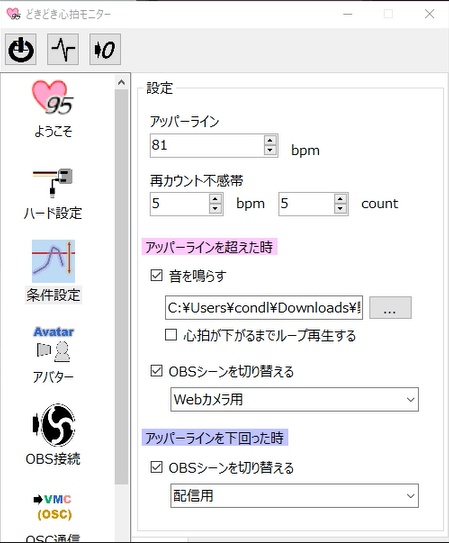Open the heartbeat waveform graph toolbar icon
Screen dimensions: 449x543
[x=63, y=50]
